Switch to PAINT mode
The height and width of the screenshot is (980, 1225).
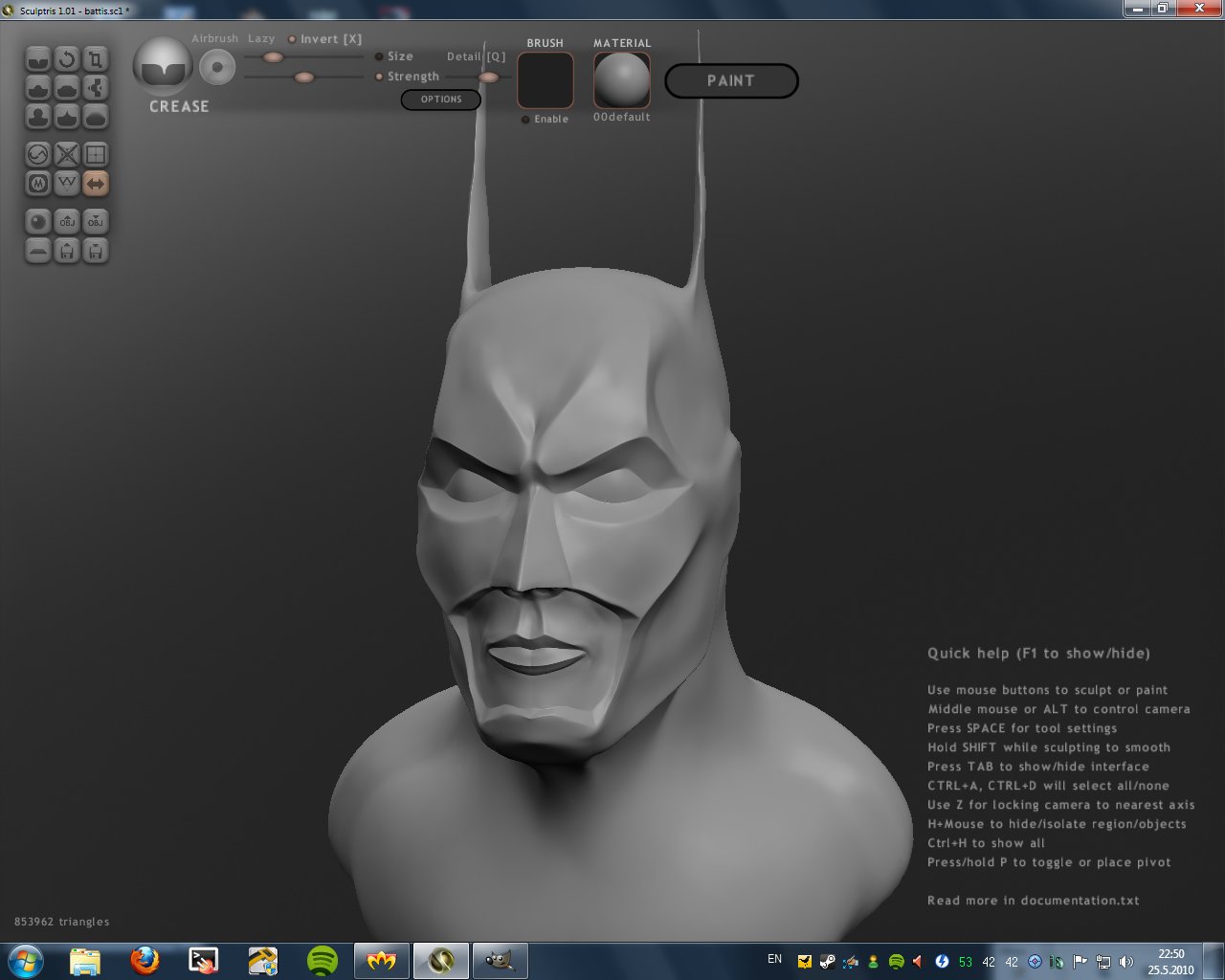coord(731,81)
